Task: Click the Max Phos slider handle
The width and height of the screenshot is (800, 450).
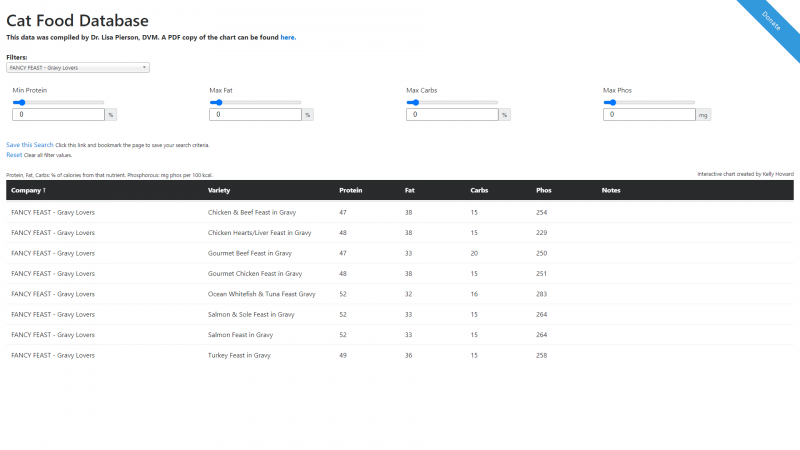Action: coord(612,102)
